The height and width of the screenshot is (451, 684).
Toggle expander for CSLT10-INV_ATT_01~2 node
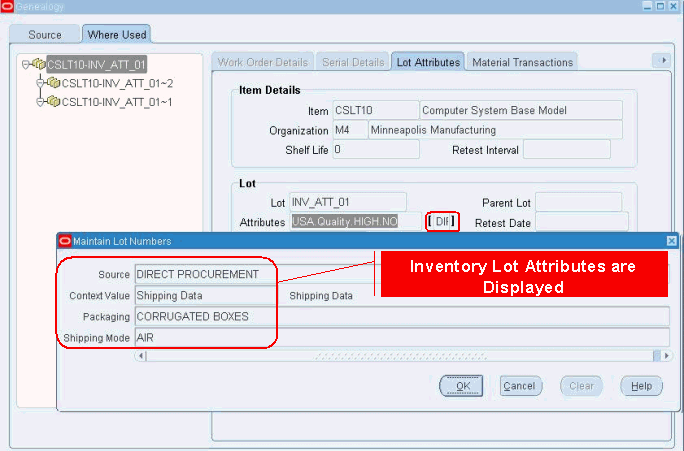pos(40,82)
